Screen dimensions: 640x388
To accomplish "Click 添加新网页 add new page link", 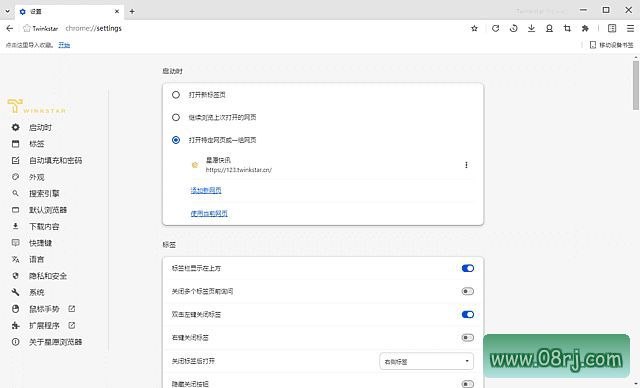I will [206, 190].
